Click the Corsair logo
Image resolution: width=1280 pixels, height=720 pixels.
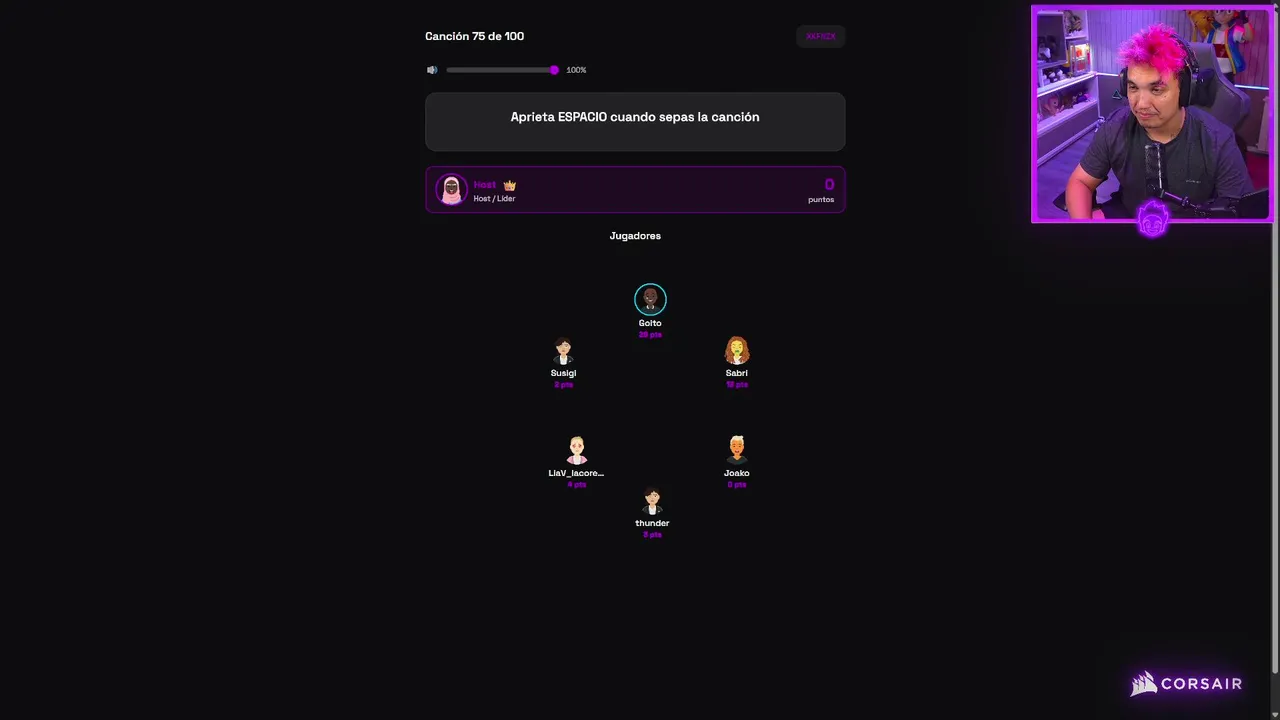(x=1186, y=684)
